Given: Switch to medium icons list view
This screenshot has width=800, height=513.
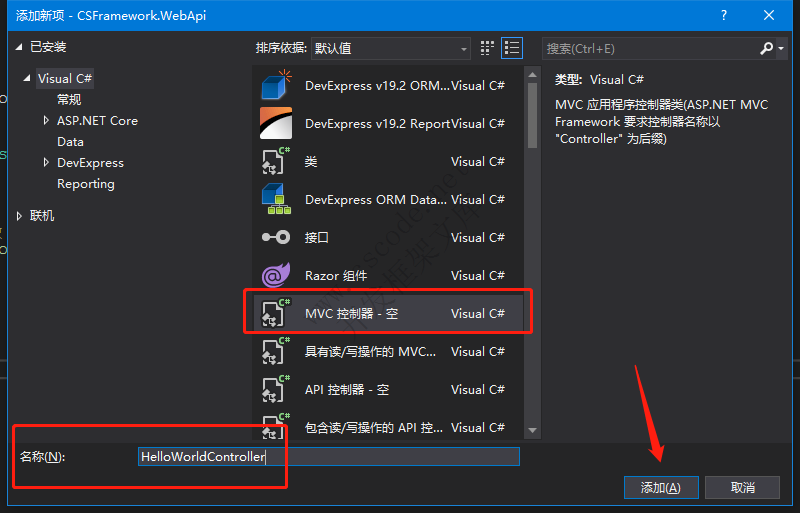Looking at the screenshot, I should pos(512,48).
